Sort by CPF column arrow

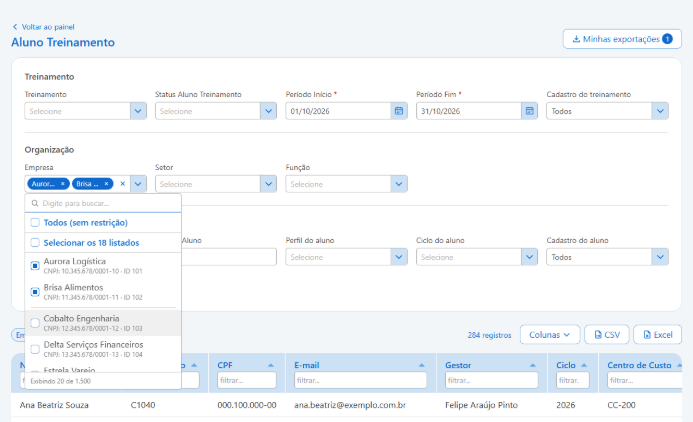270,365
